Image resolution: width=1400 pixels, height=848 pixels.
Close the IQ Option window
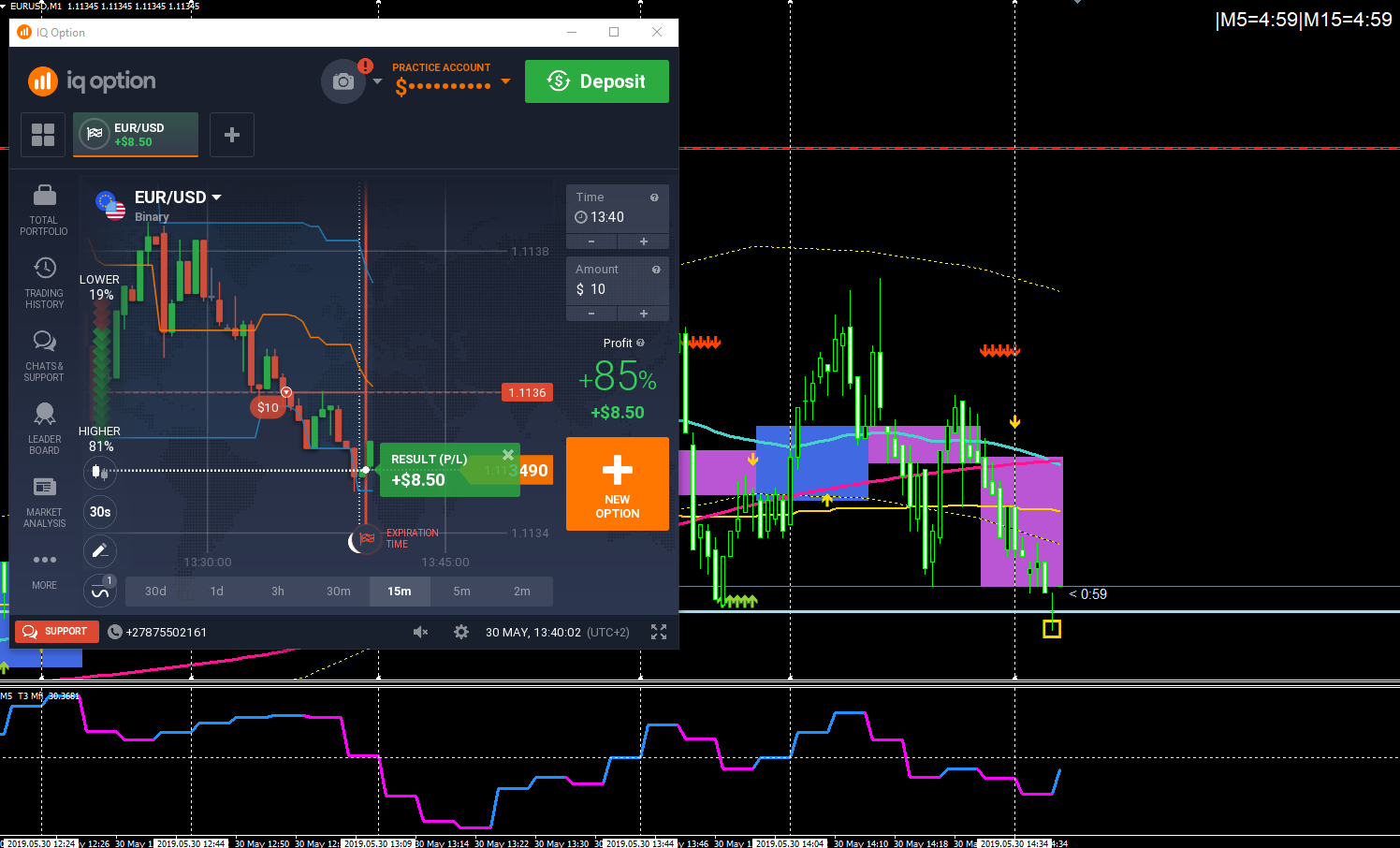click(657, 33)
